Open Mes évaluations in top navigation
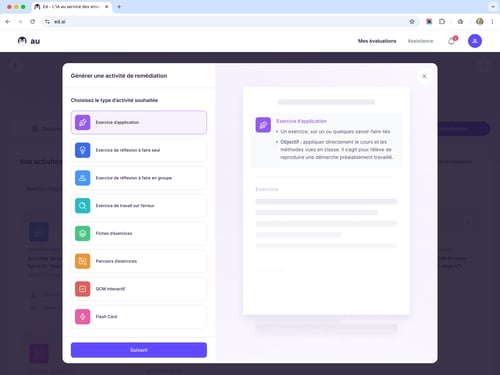The height and width of the screenshot is (375, 500). (x=377, y=41)
